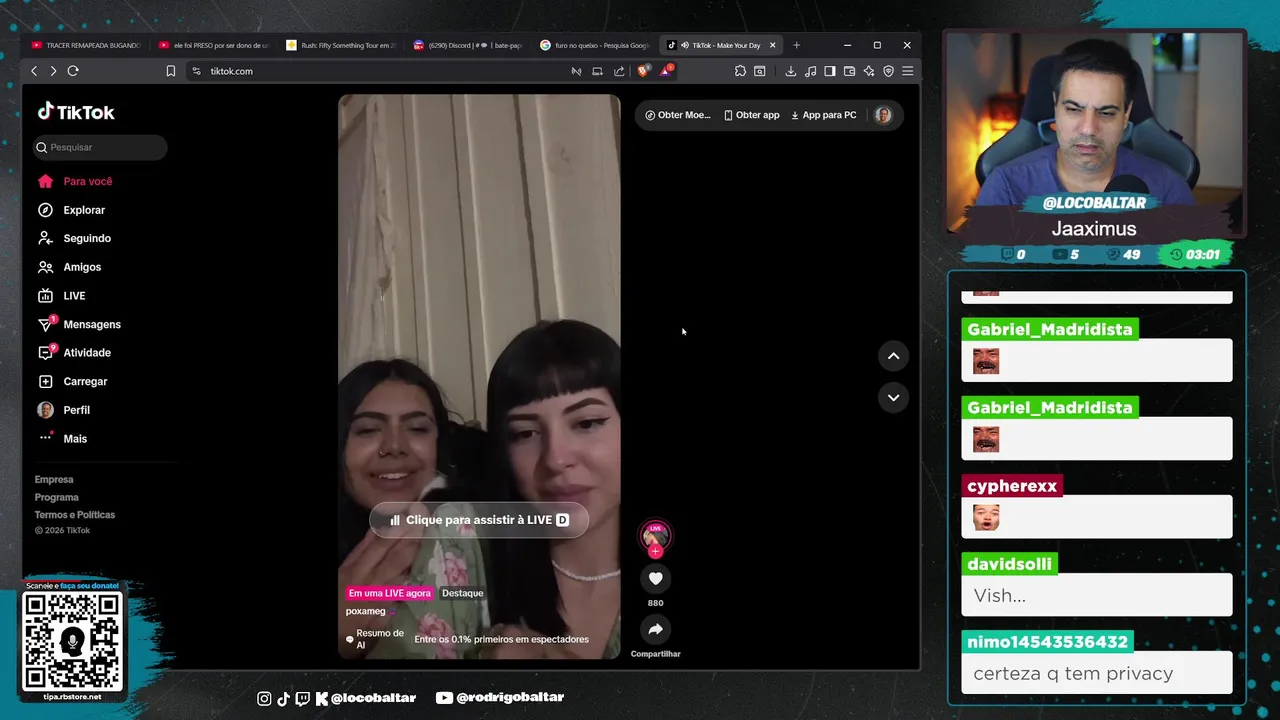Like the video with heart icon

[x=655, y=578]
